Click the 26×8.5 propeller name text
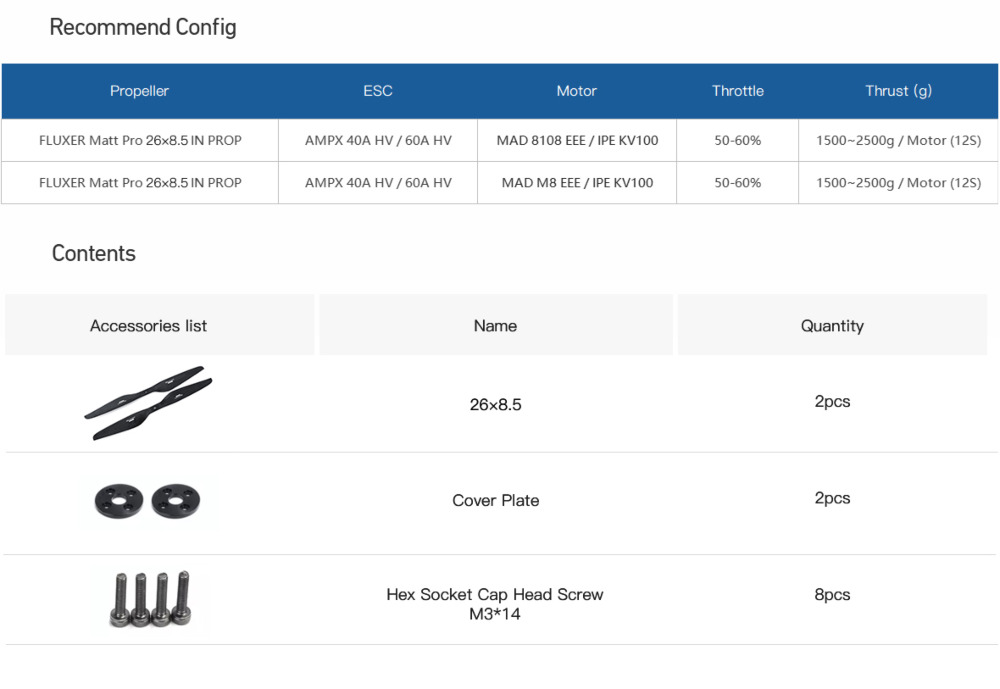Viewport: 1000px width, 689px height. [495, 405]
